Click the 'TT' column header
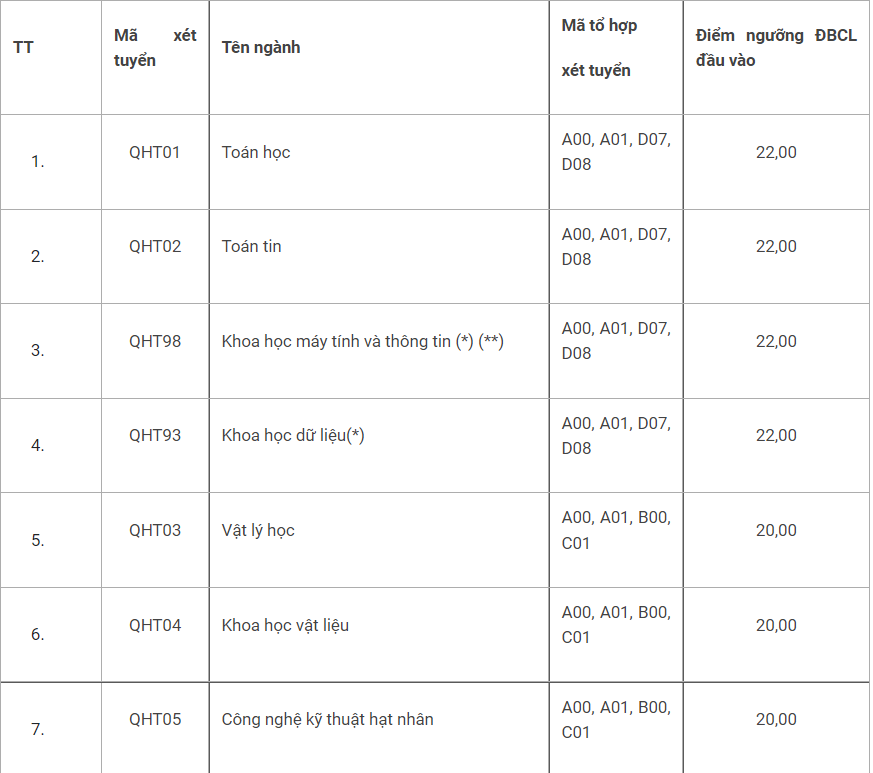This screenshot has width=873, height=773. click(x=23, y=48)
